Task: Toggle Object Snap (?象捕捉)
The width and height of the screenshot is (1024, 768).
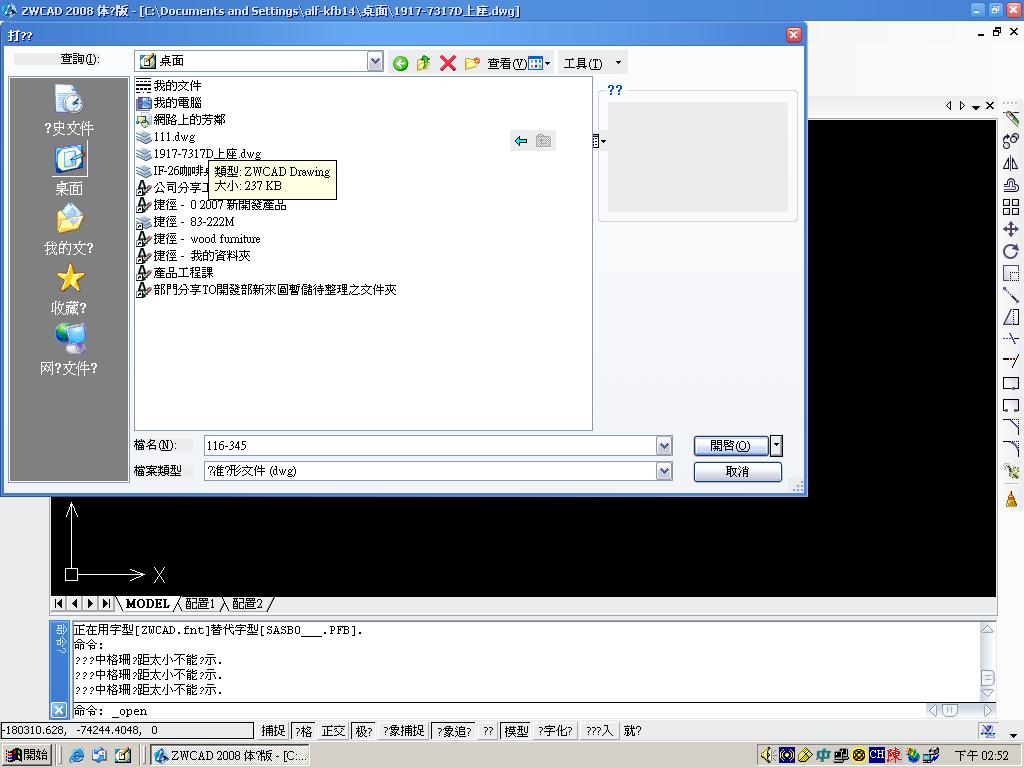Action: (404, 731)
